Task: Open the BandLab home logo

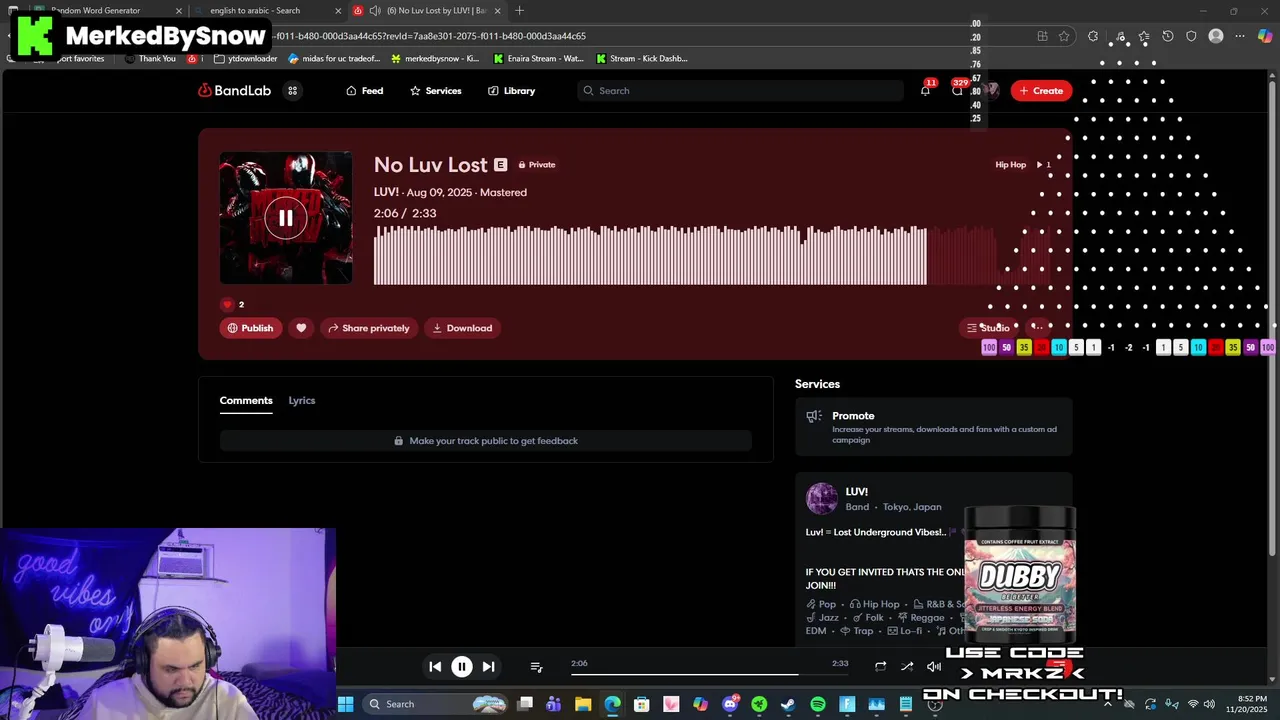Action: pos(234,90)
